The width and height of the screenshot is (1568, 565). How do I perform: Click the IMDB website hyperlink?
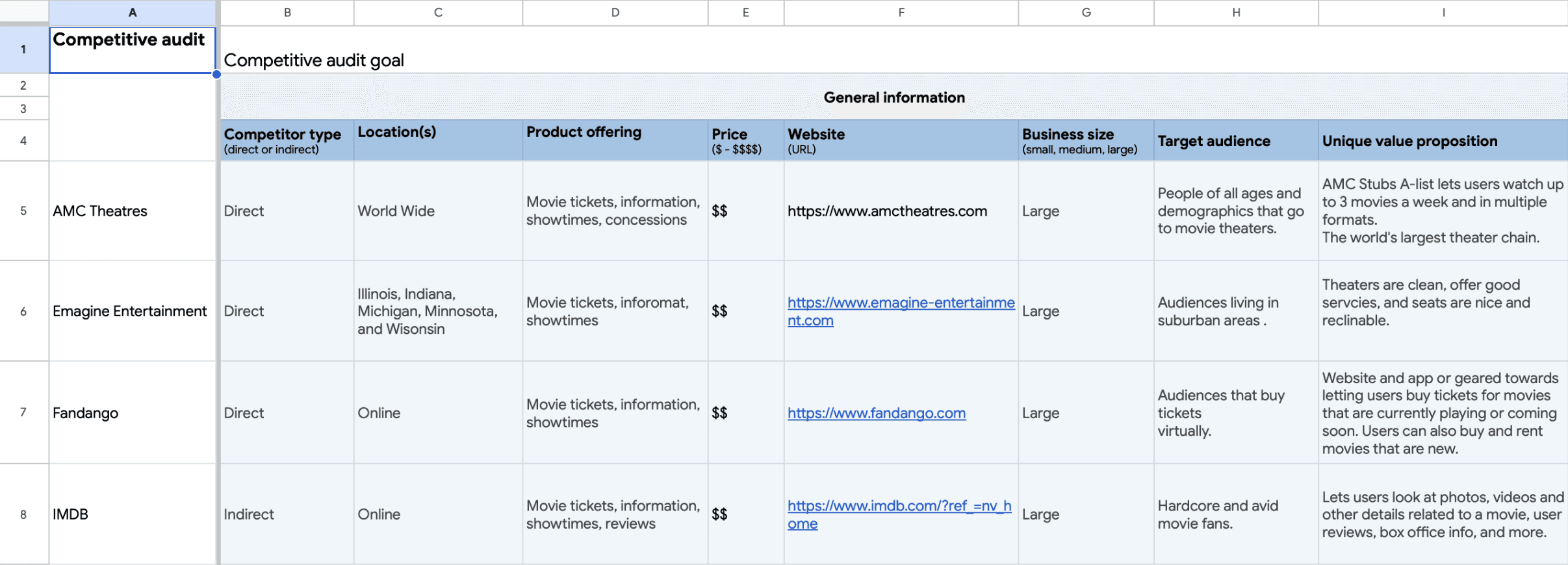click(x=899, y=507)
